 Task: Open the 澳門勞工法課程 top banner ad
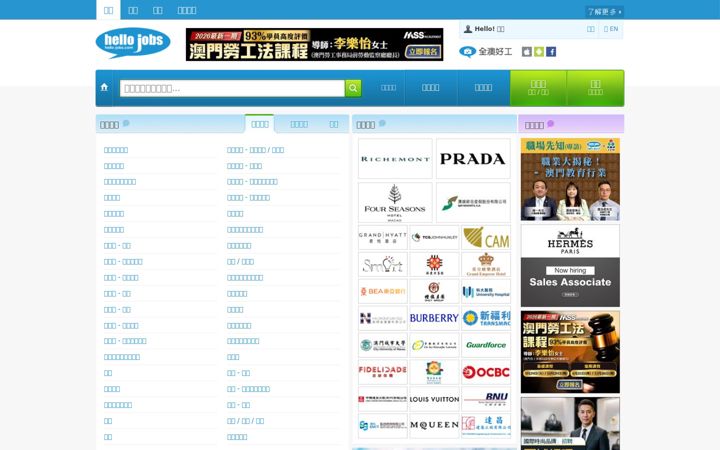point(315,45)
